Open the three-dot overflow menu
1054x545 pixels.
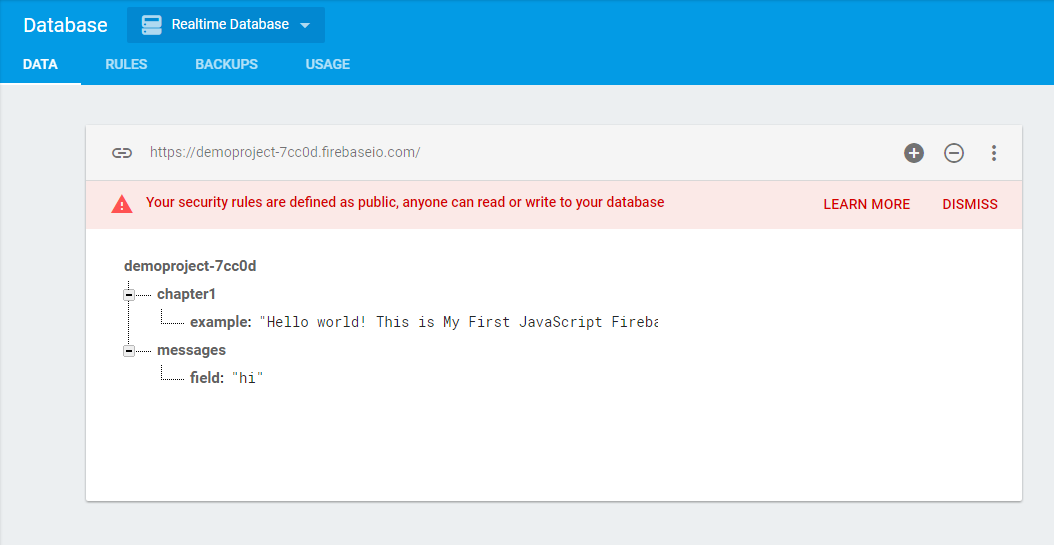[994, 153]
